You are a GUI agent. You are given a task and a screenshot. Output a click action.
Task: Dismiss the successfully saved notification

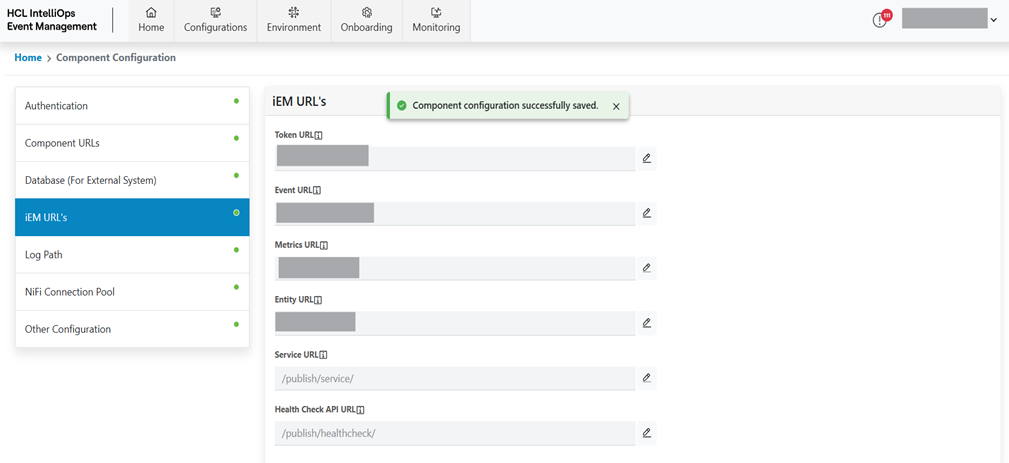616,106
